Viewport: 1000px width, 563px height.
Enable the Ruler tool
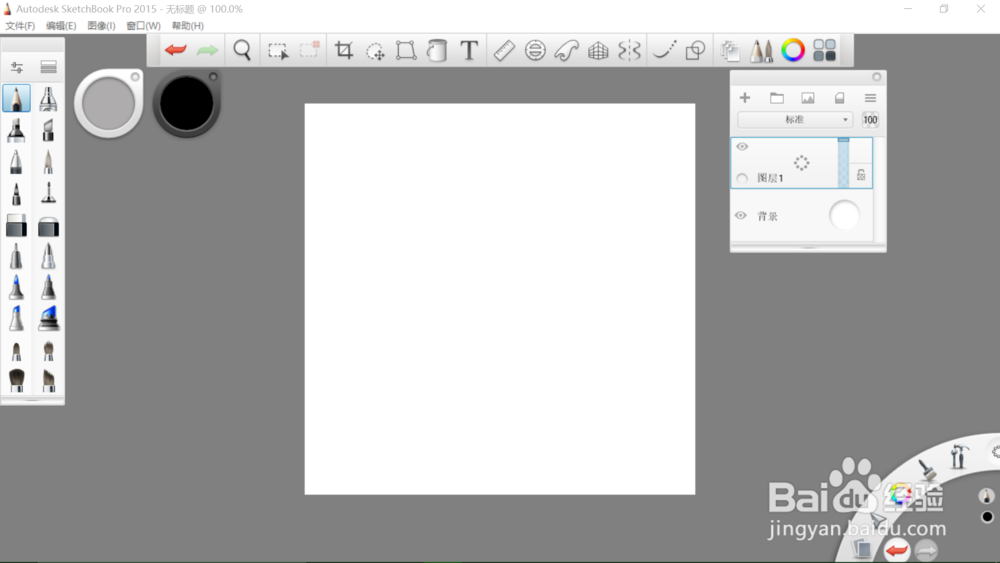tap(504, 50)
